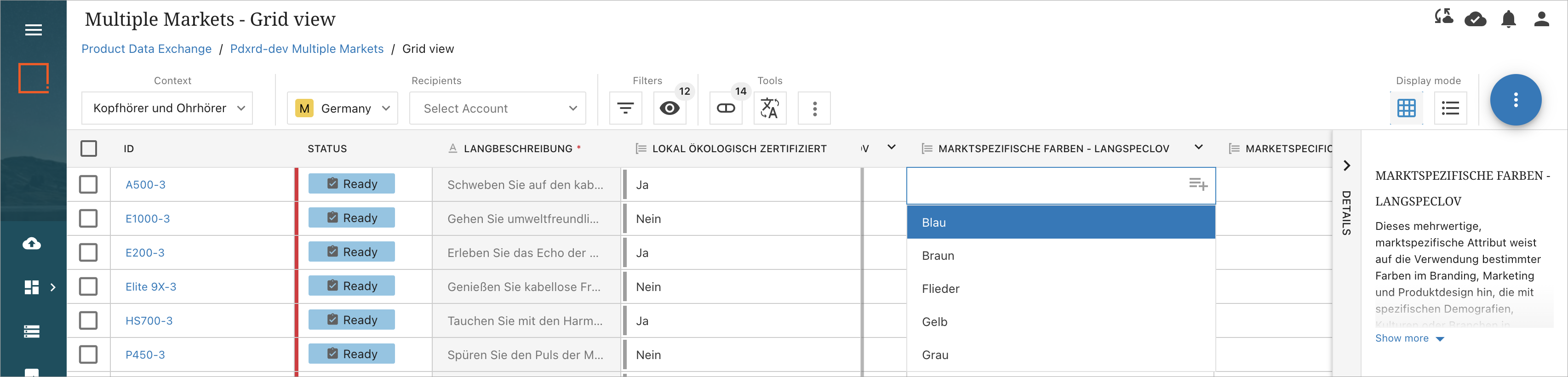
Task: Click the cloud sync status icon
Action: click(1475, 20)
